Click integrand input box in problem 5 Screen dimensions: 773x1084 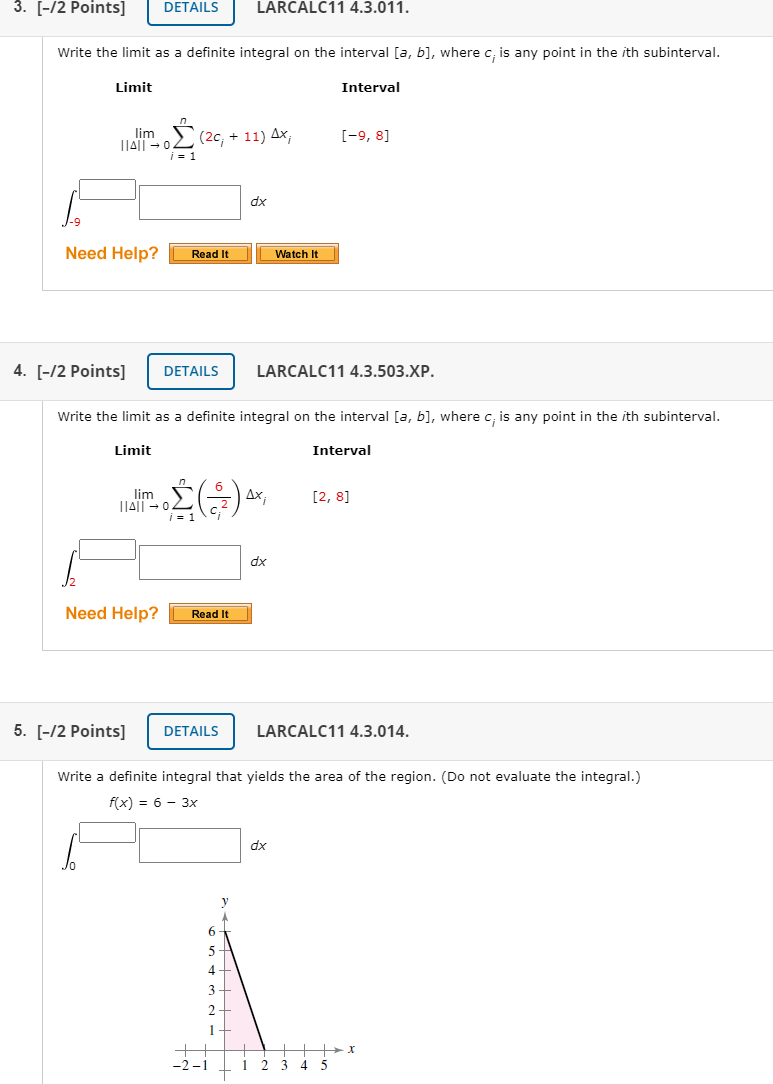[190, 845]
